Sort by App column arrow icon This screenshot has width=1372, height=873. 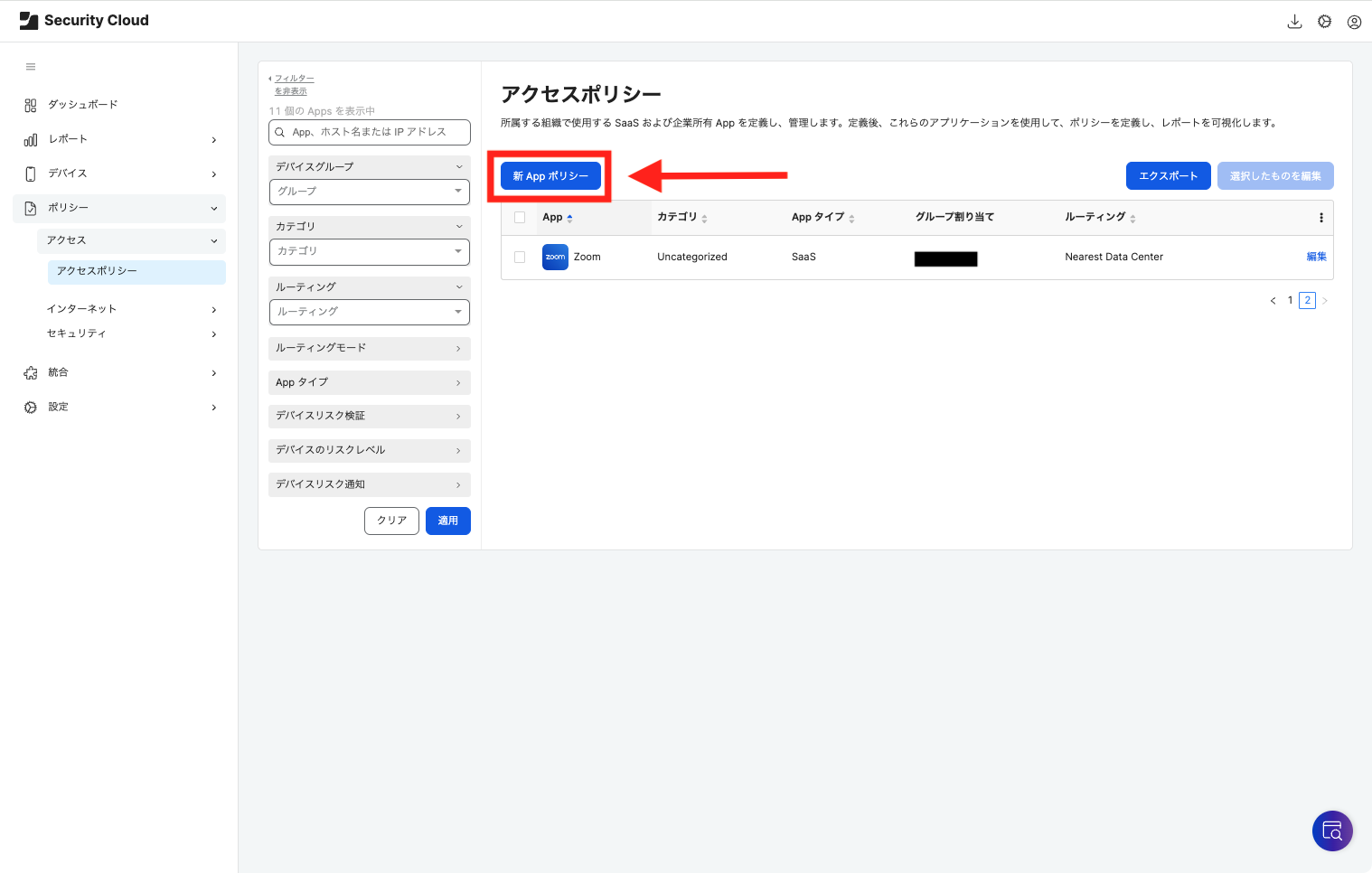(x=569, y=218)
